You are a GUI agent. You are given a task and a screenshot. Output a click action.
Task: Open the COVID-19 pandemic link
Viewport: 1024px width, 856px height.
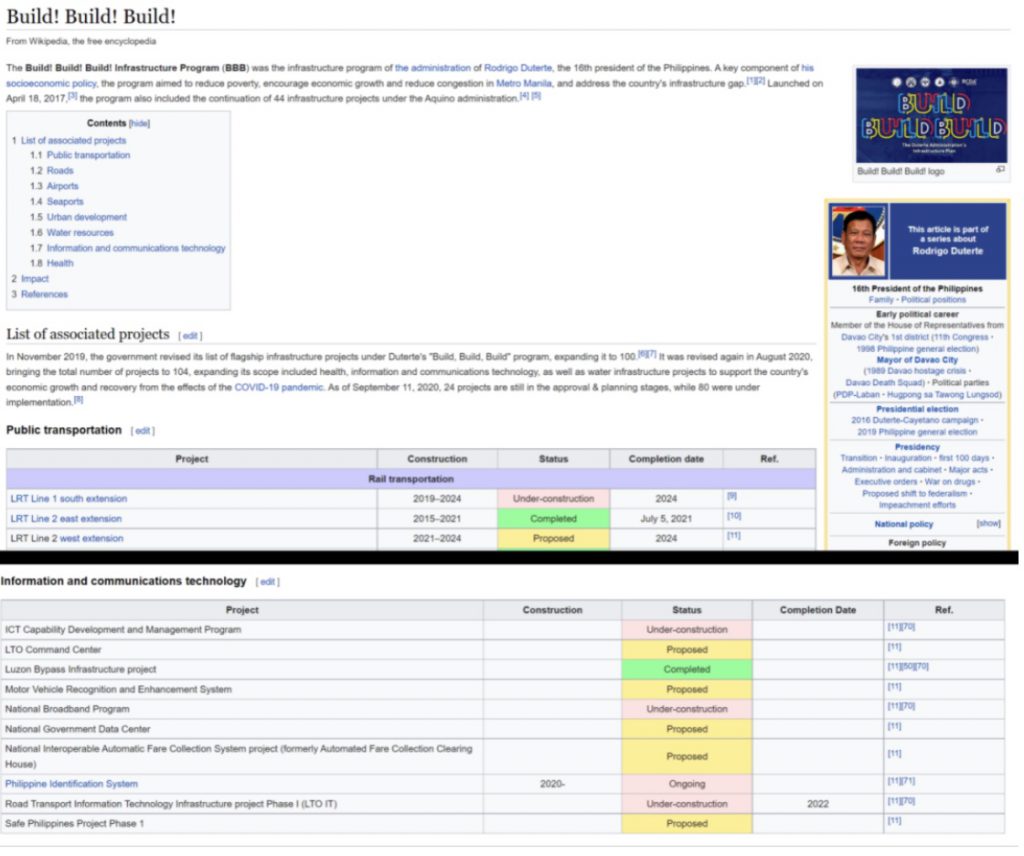coord(278,387)
